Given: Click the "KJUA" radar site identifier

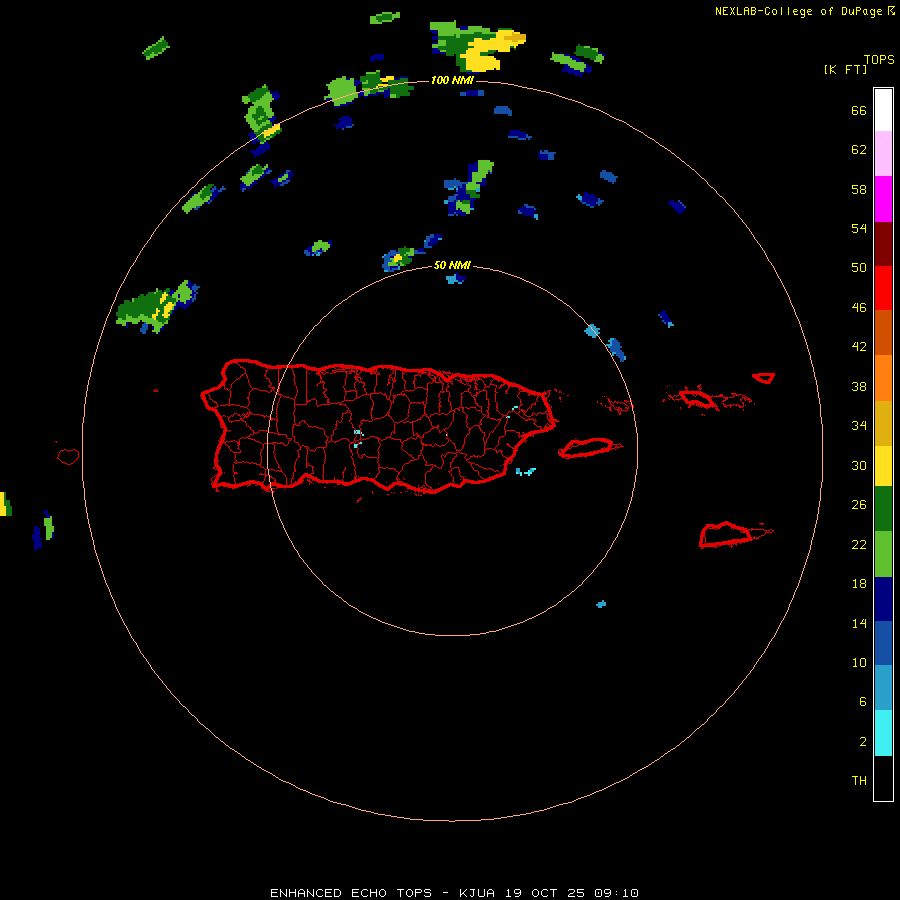Looking at the screenshot, I should tap(476, 893).
